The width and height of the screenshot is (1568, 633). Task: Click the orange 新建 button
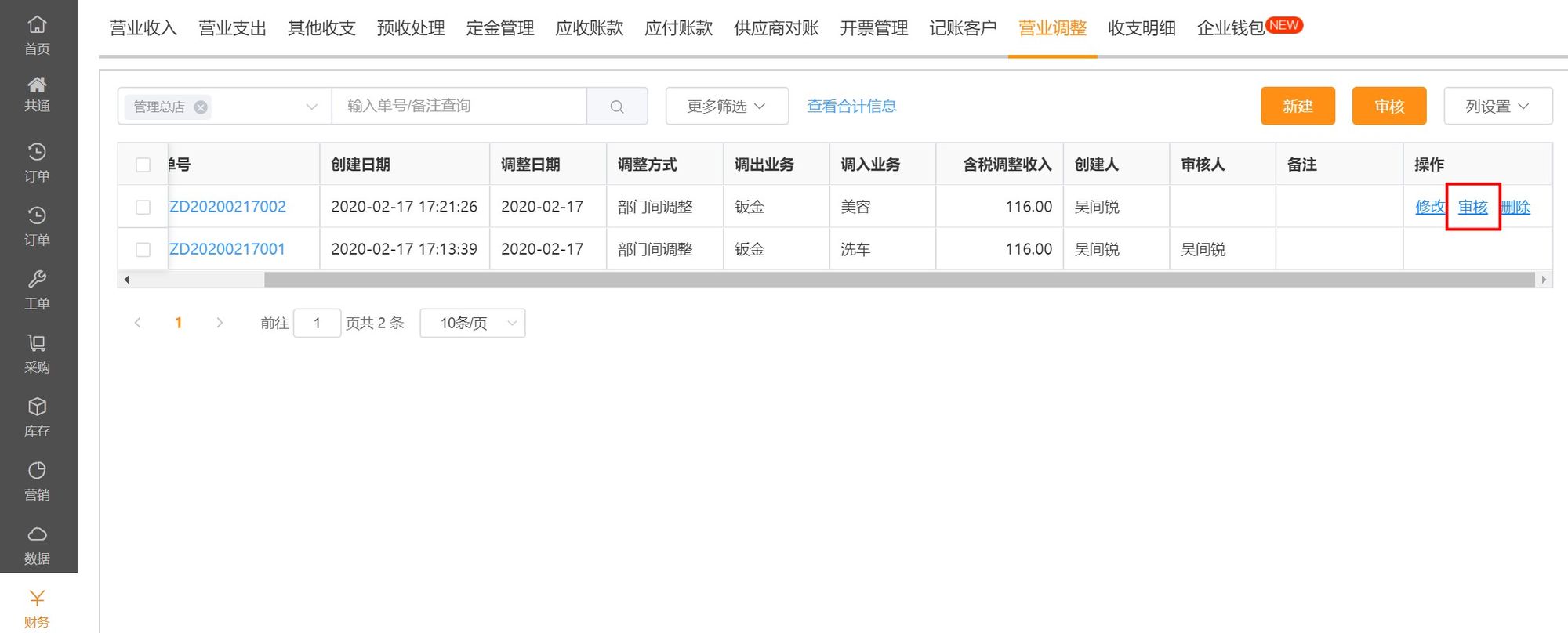[1298, 107]
